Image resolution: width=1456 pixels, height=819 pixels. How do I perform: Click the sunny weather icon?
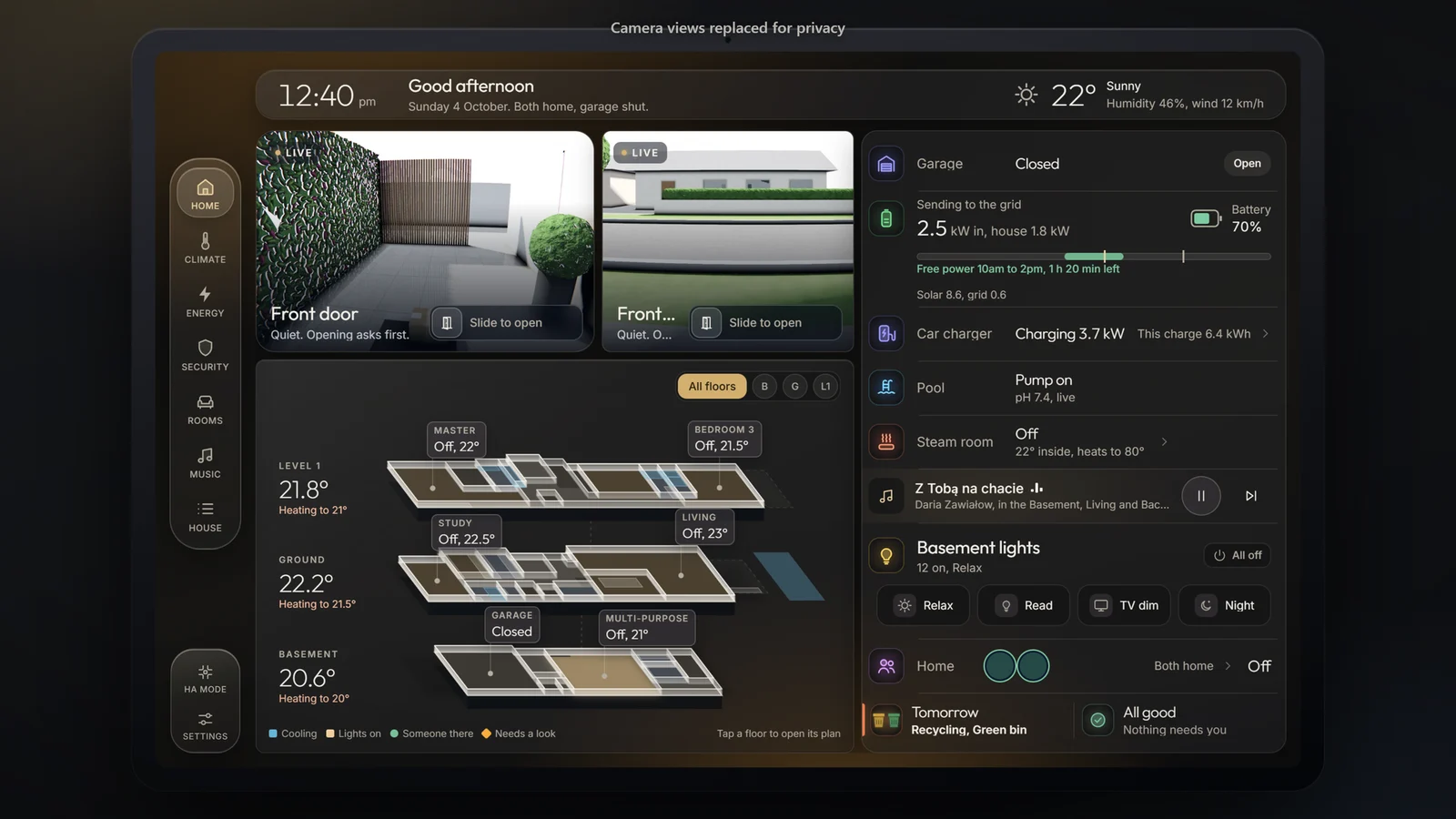click(1026, 95)
